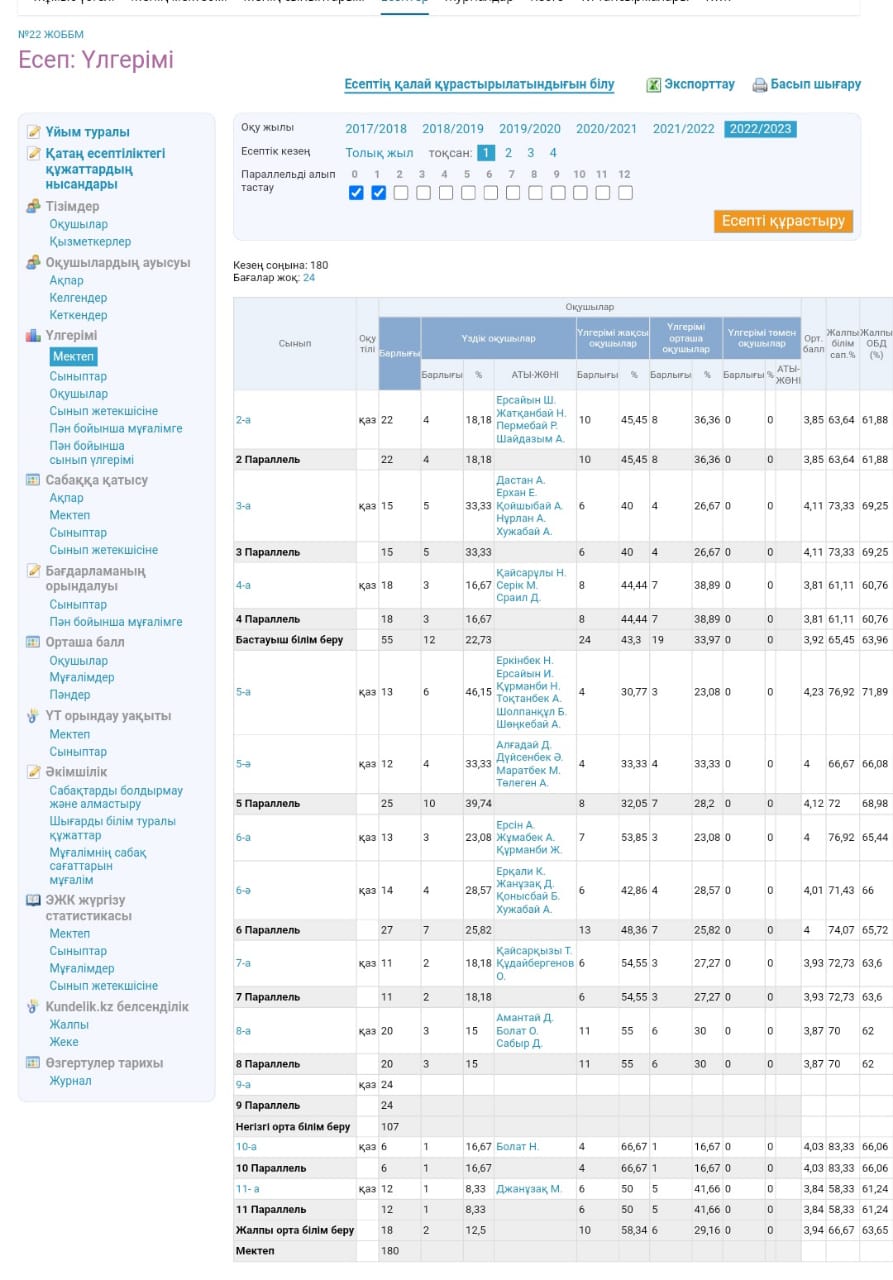The width and height of the screenshot is (893, 1280).
Task: Select school year 2021/2022
Action: click(684, 129)
